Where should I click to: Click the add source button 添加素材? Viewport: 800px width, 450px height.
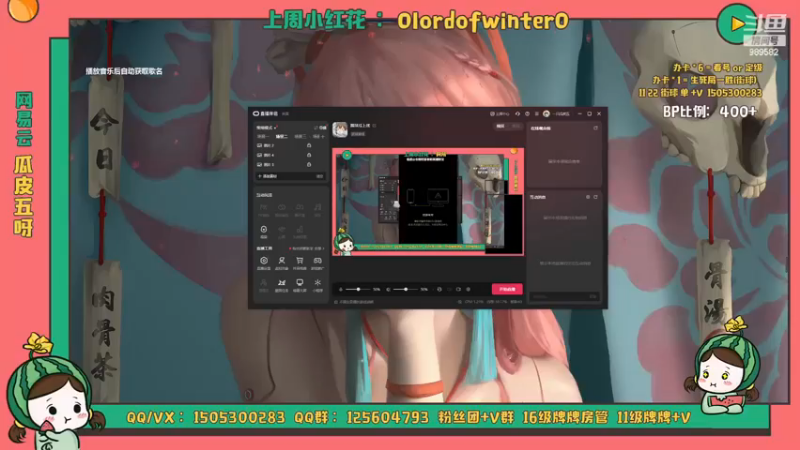[x=268, y=176]
